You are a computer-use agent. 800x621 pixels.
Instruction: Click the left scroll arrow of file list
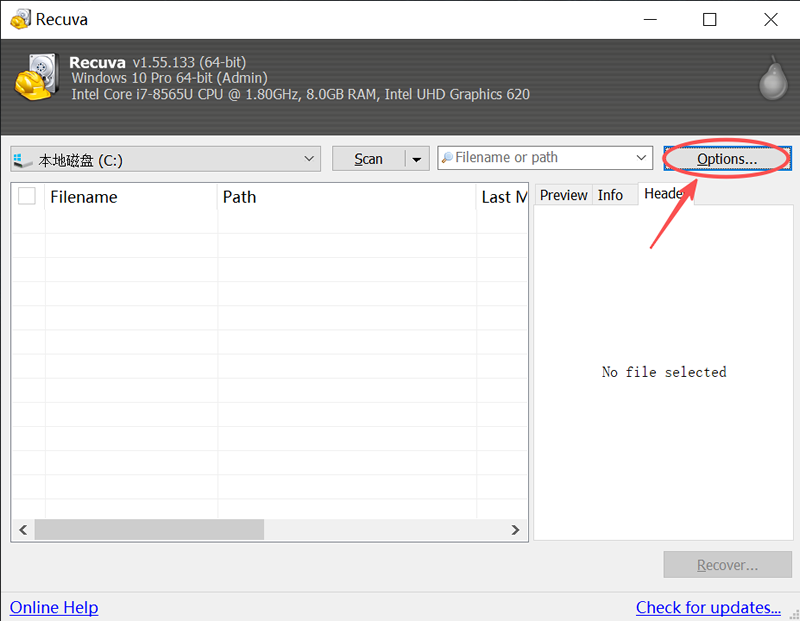(x=23, y=530)
